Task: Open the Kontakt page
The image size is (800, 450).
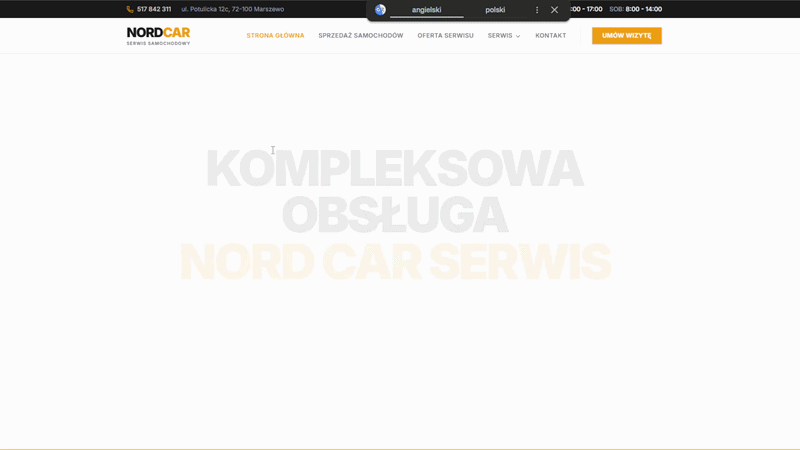Action: [x=551, y=36]
